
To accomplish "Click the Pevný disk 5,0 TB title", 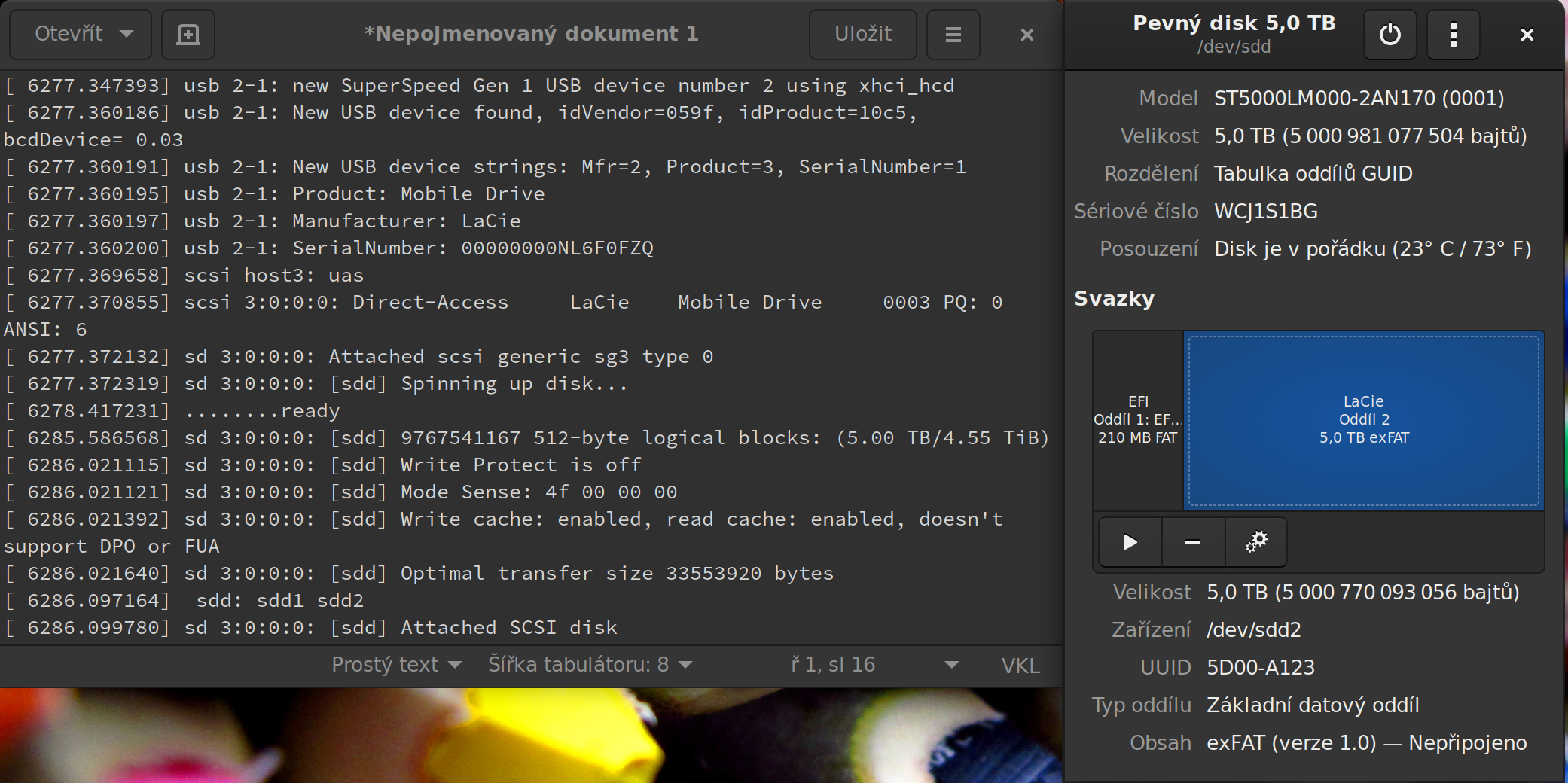I will click(1234, 23).
